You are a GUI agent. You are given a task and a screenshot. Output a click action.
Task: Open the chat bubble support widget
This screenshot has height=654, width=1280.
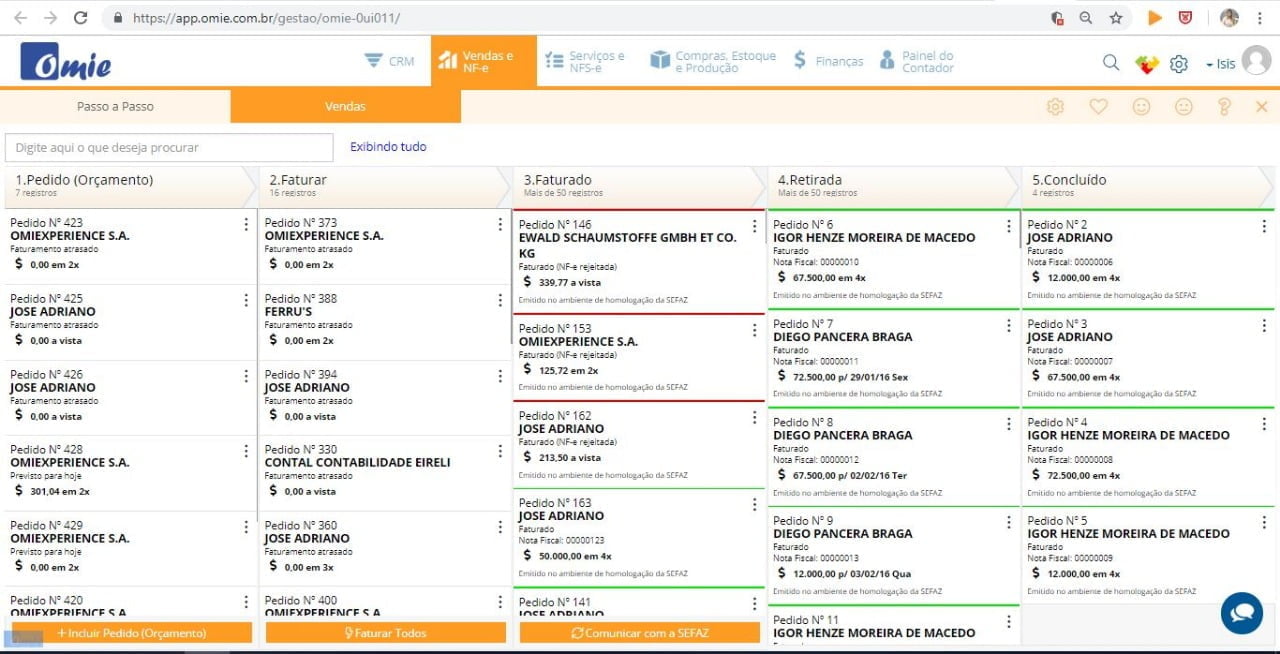tap(1242, 613)
